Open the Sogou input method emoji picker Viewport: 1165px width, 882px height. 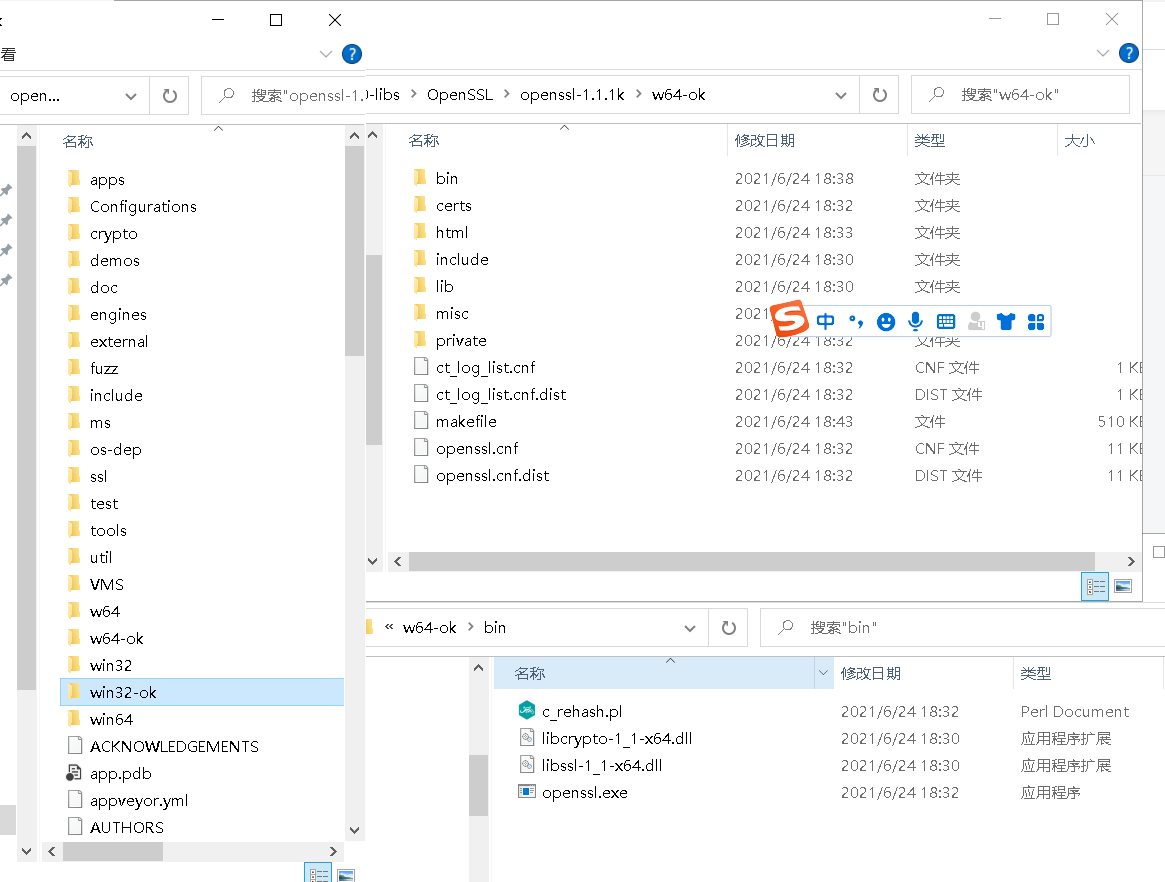coord(886,321)
